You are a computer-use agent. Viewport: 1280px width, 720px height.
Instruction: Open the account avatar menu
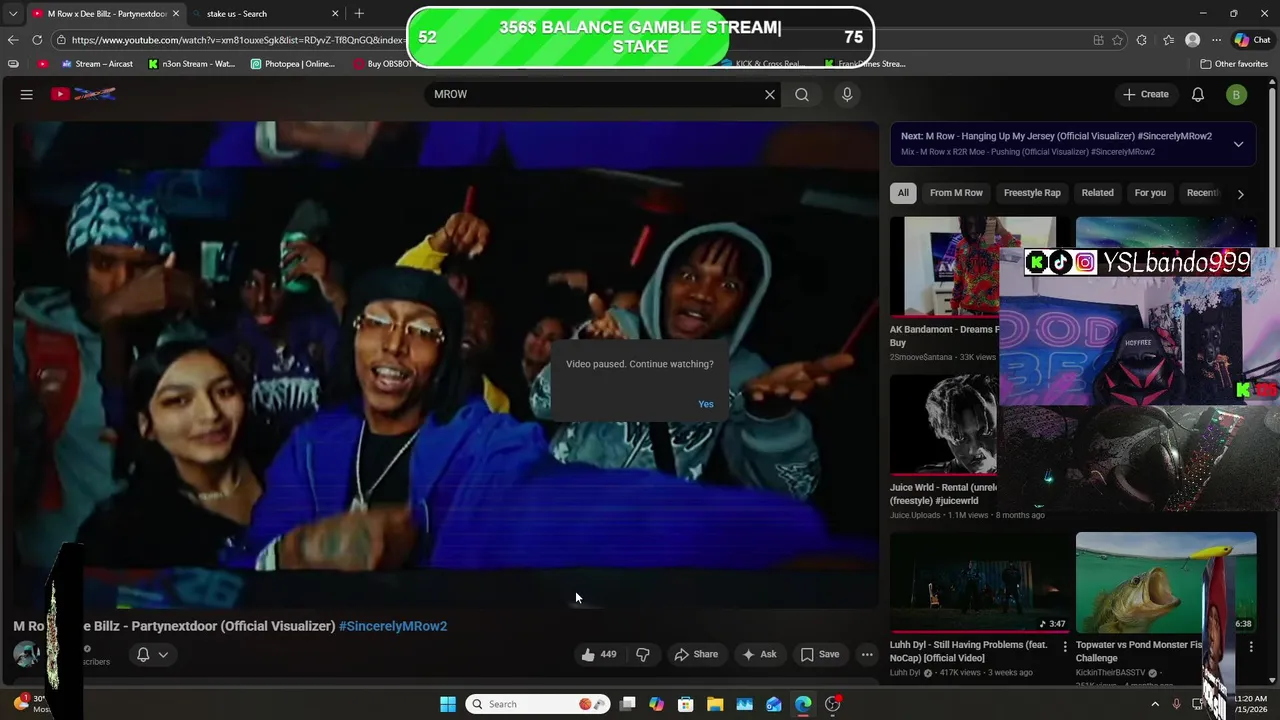(x=1237, y=94)
